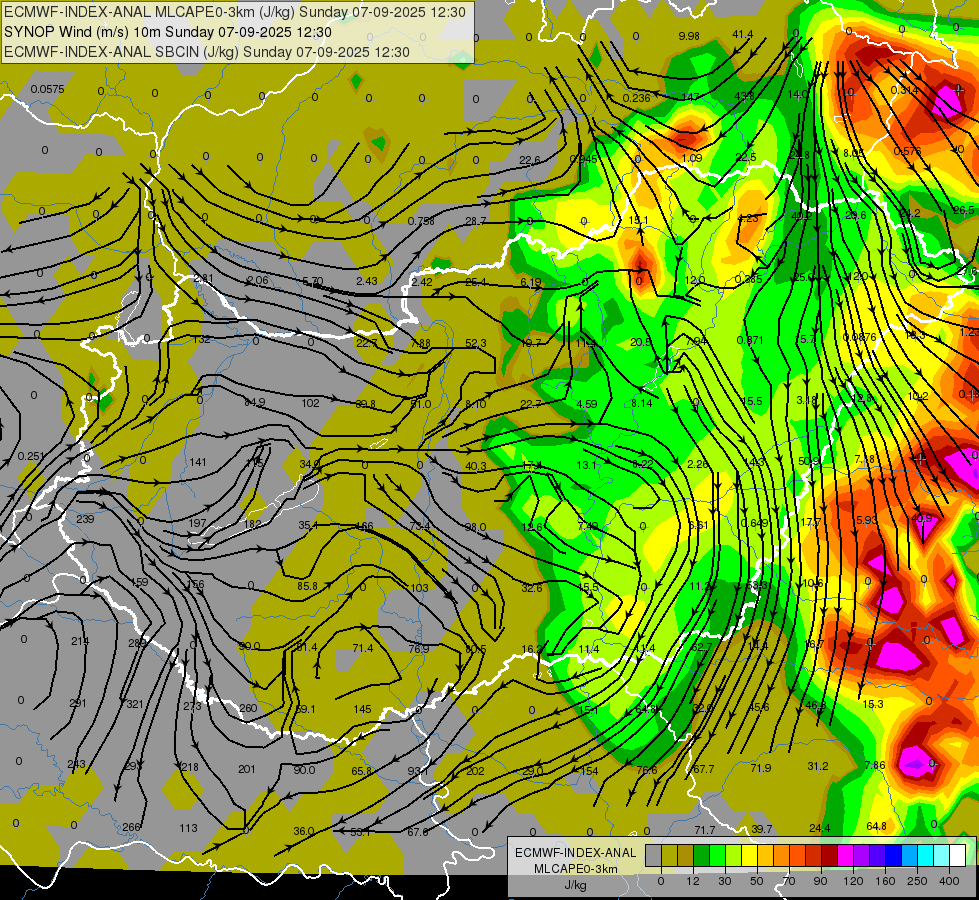Click the map value '145'
Viewport: 979px width, 900px height.
[x=362, y=709]
